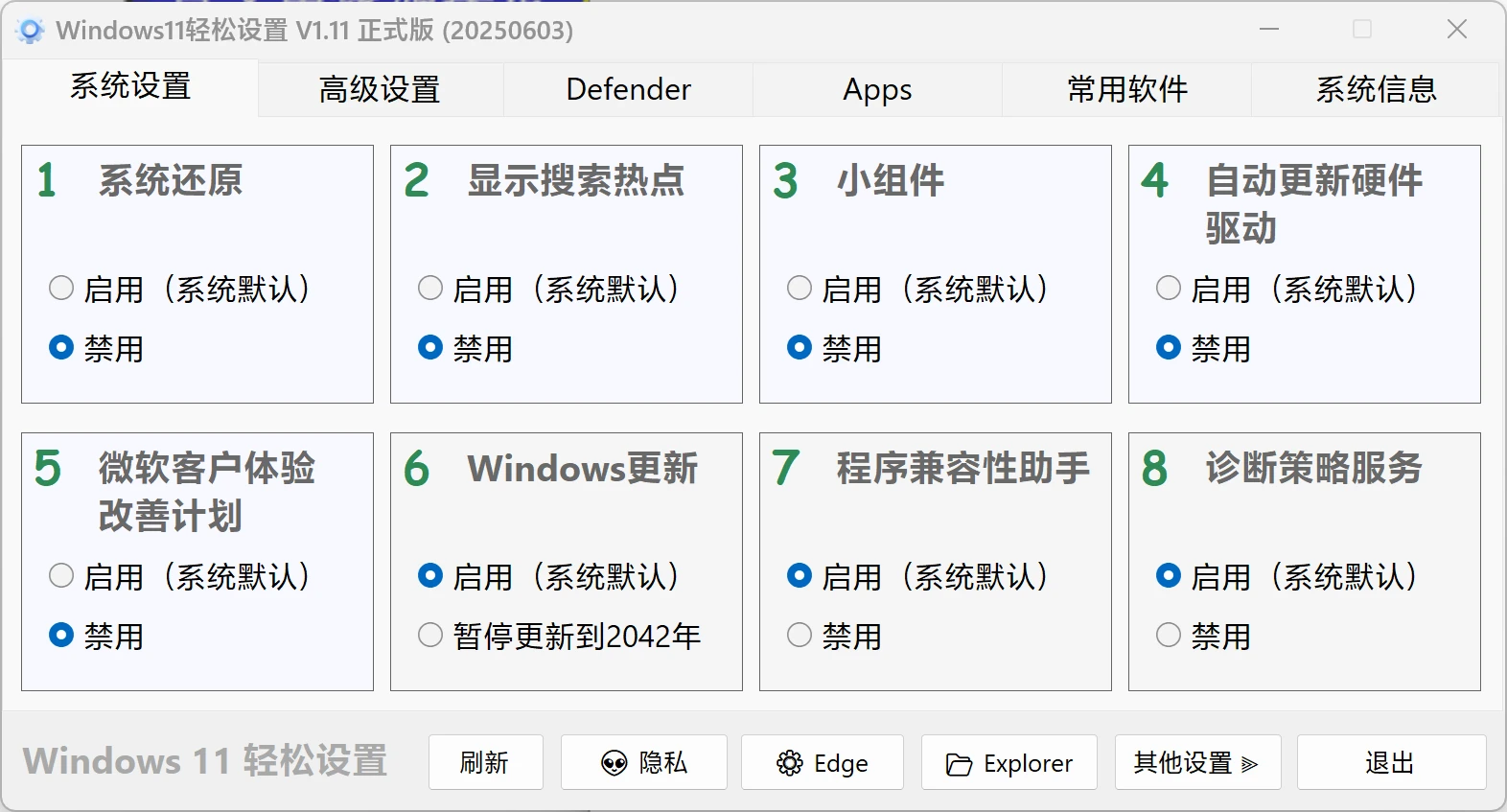The image size is (1507, 812).
Task: Enable 小组件 widgets radio option
Action: [x=800, y=288]
